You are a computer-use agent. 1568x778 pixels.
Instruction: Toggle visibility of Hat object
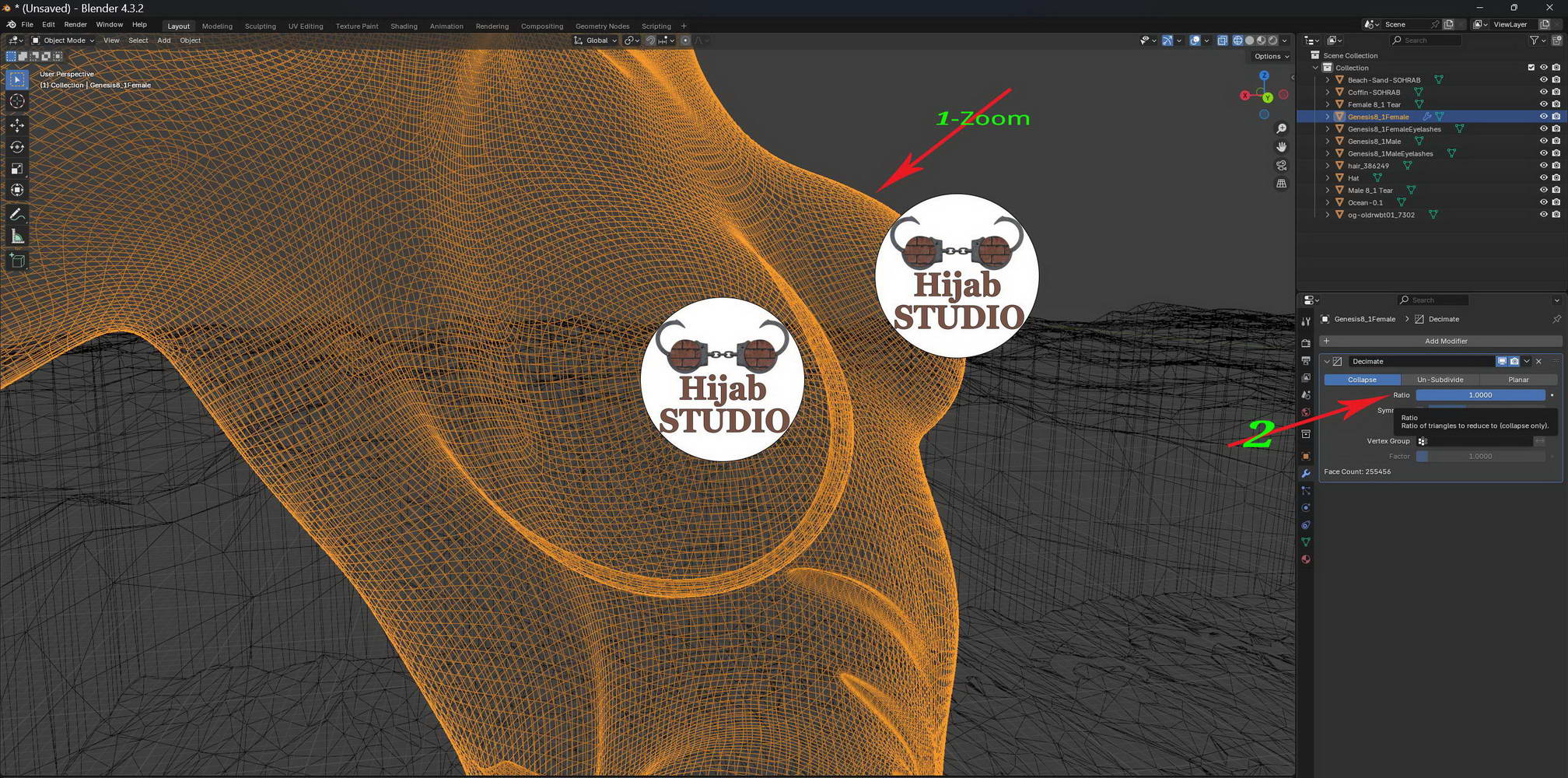tap(1544, 178)
